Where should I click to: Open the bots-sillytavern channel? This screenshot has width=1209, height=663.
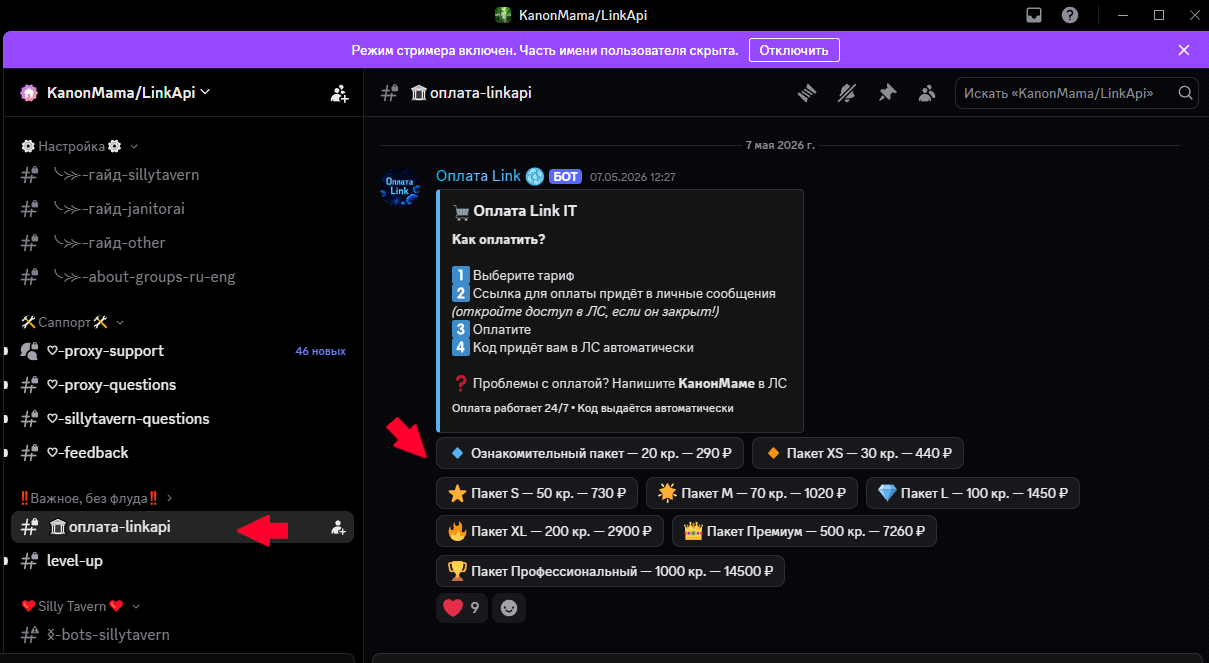pos(182,635)
